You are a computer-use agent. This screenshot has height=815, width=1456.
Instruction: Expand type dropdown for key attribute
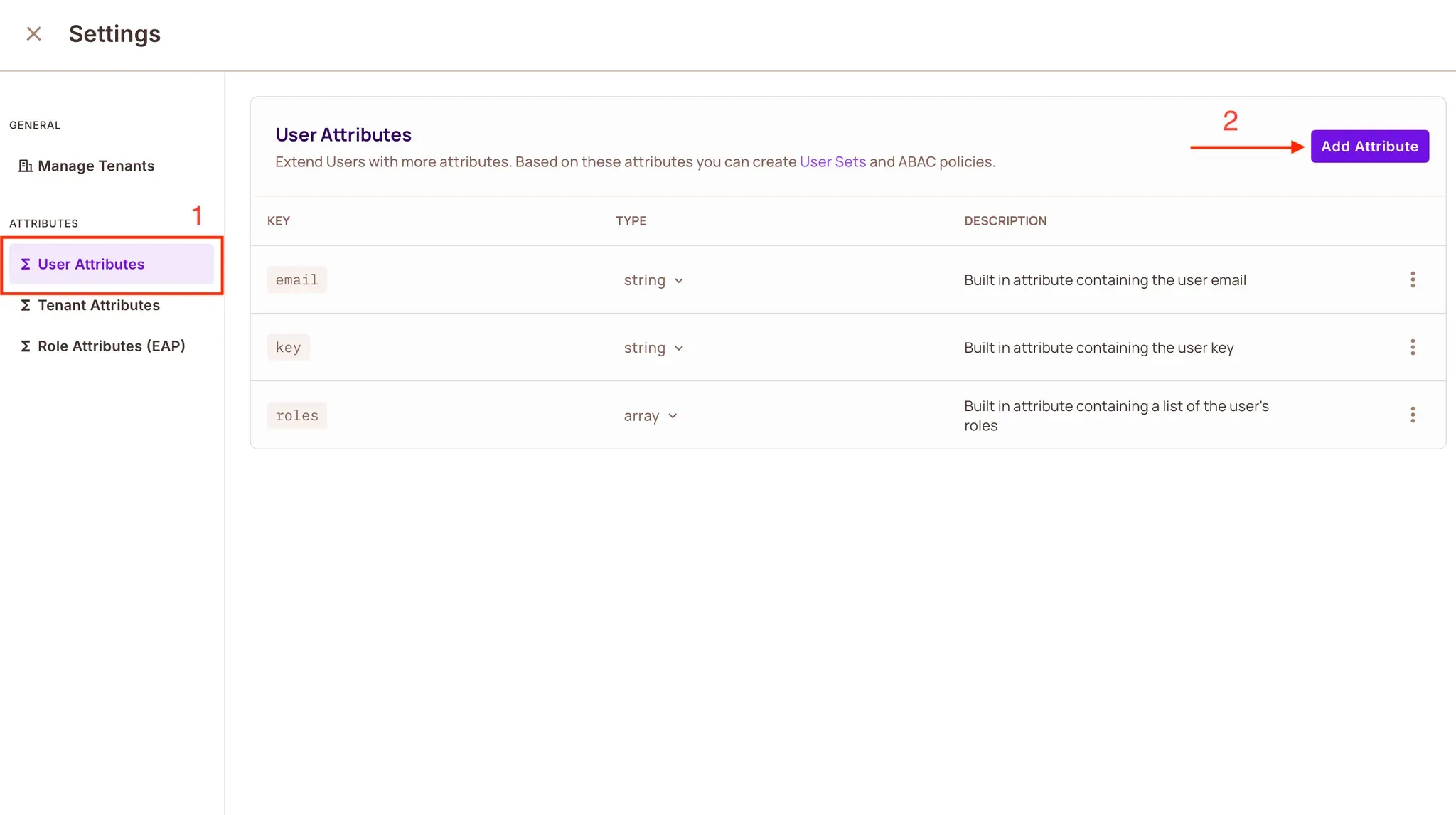[653, 348]
